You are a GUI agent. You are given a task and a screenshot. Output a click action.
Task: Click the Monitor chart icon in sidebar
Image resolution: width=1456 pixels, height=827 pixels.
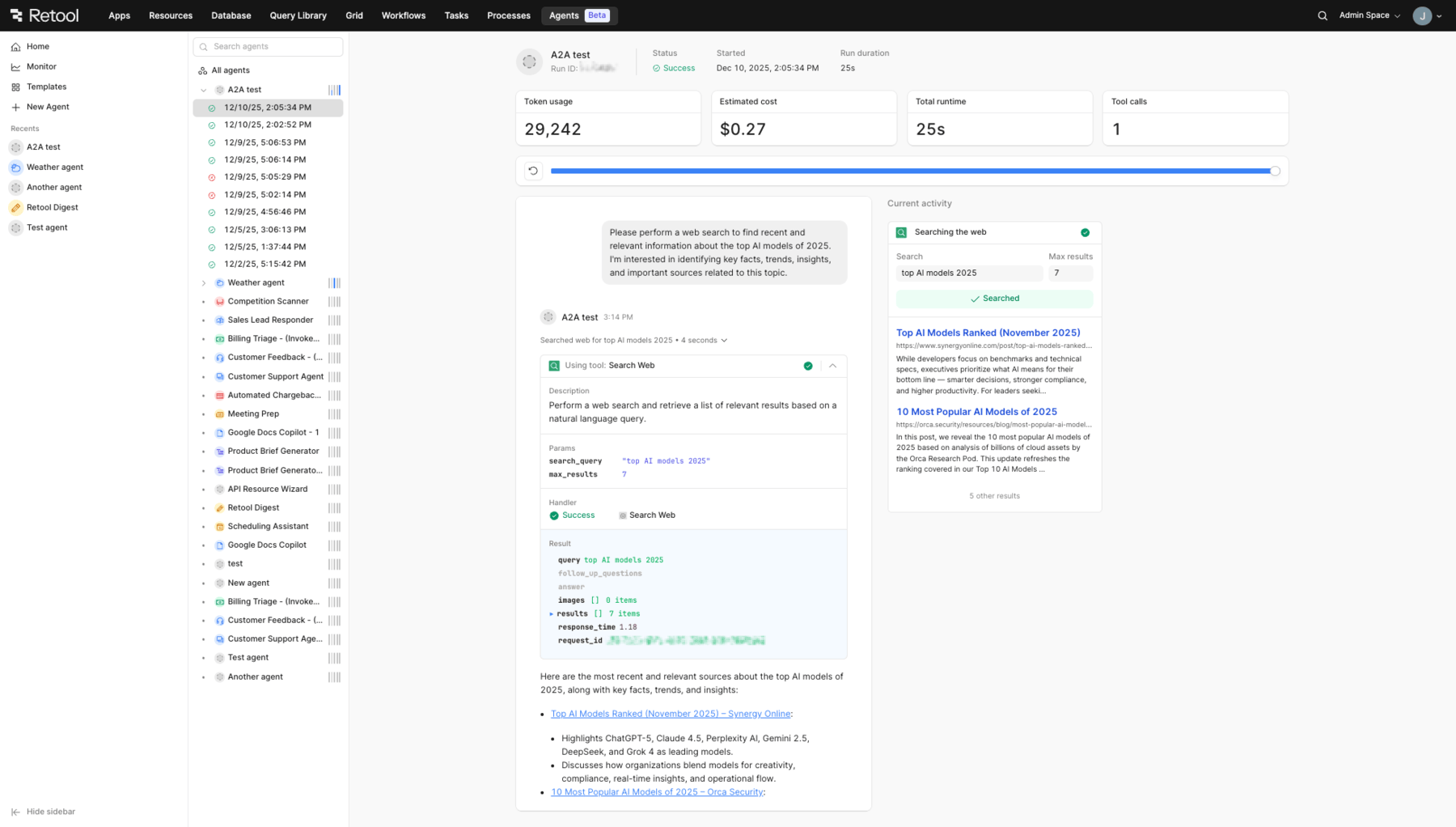pyautogui.click(x=15, y=67)
